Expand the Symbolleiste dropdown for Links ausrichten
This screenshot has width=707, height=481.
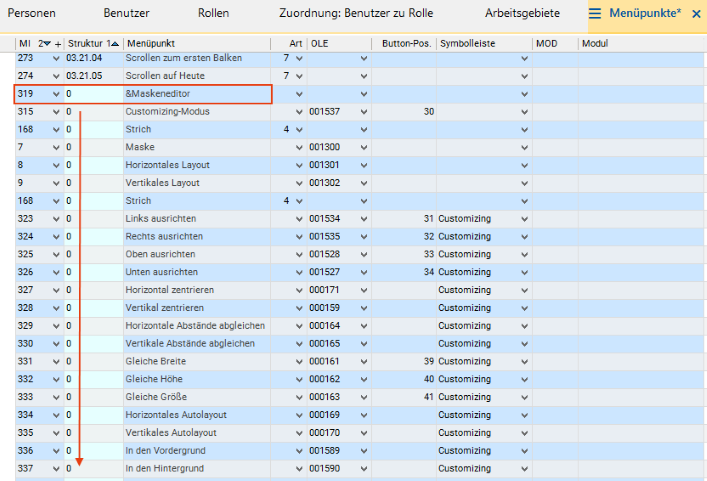click(524, 219)
